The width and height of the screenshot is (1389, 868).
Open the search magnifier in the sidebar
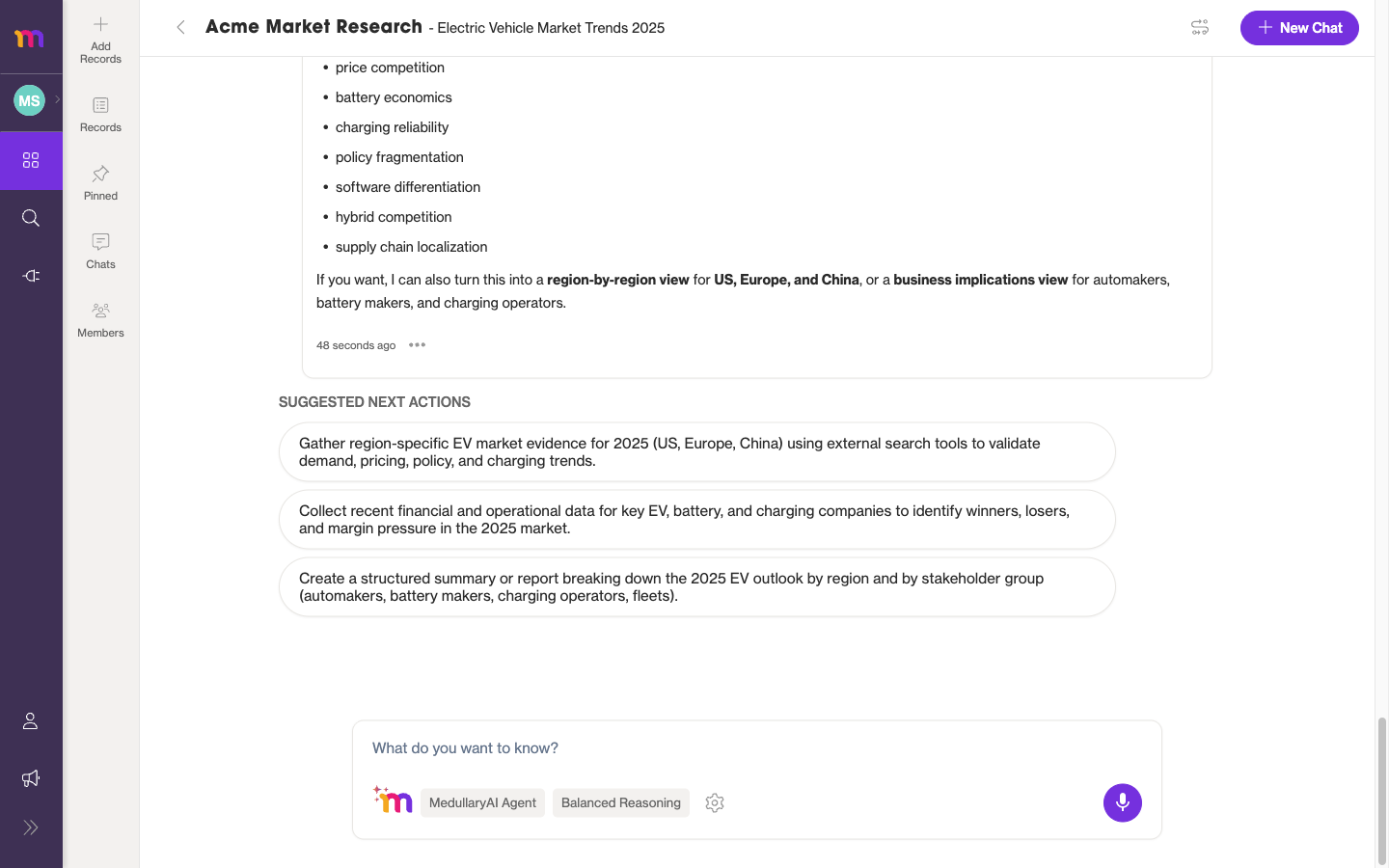(31, 218)
